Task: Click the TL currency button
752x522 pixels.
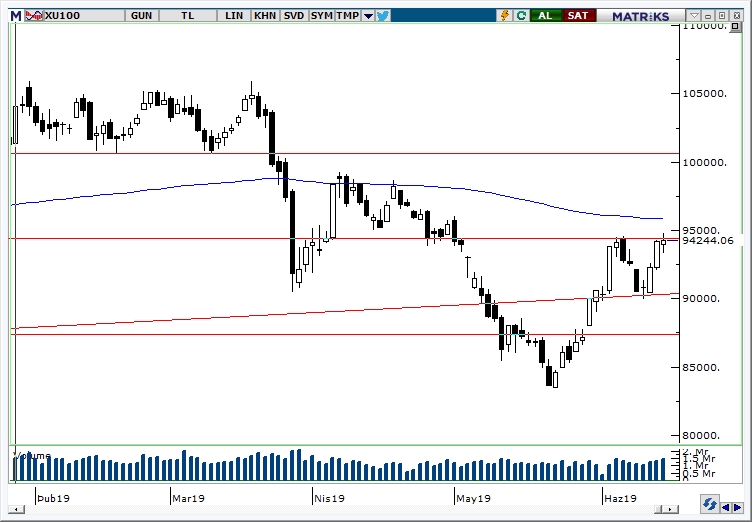Action: (x=188, y=16)
